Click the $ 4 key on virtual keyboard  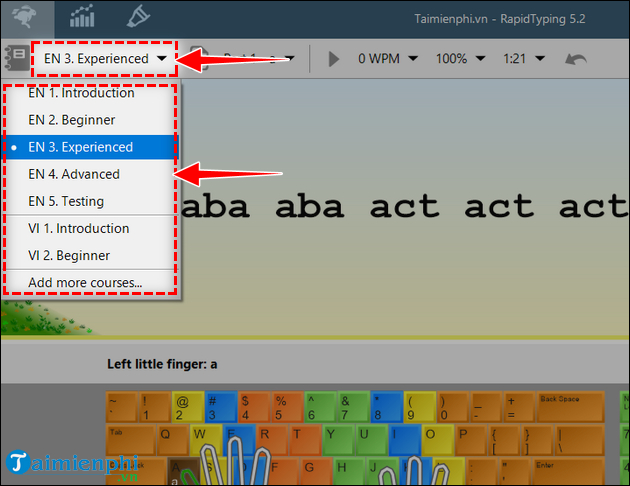pyautogui.click(x=254, y=407)
